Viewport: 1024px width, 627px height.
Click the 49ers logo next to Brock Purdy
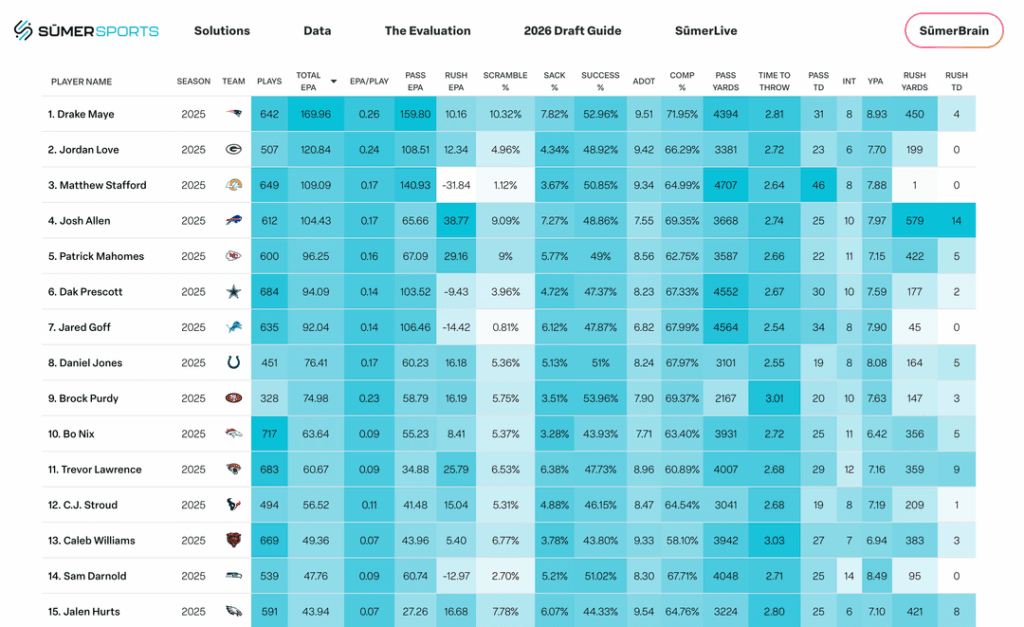point(233,398)
